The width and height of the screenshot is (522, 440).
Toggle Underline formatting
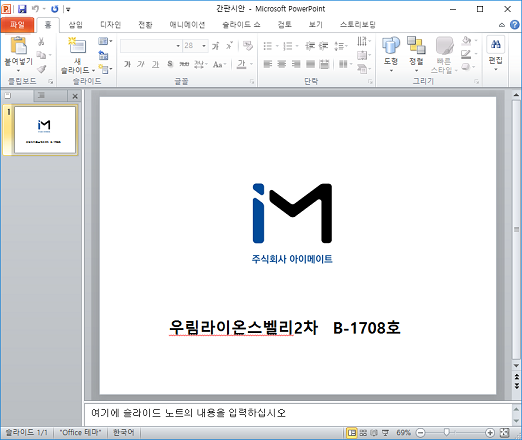[x=155, y=64]
